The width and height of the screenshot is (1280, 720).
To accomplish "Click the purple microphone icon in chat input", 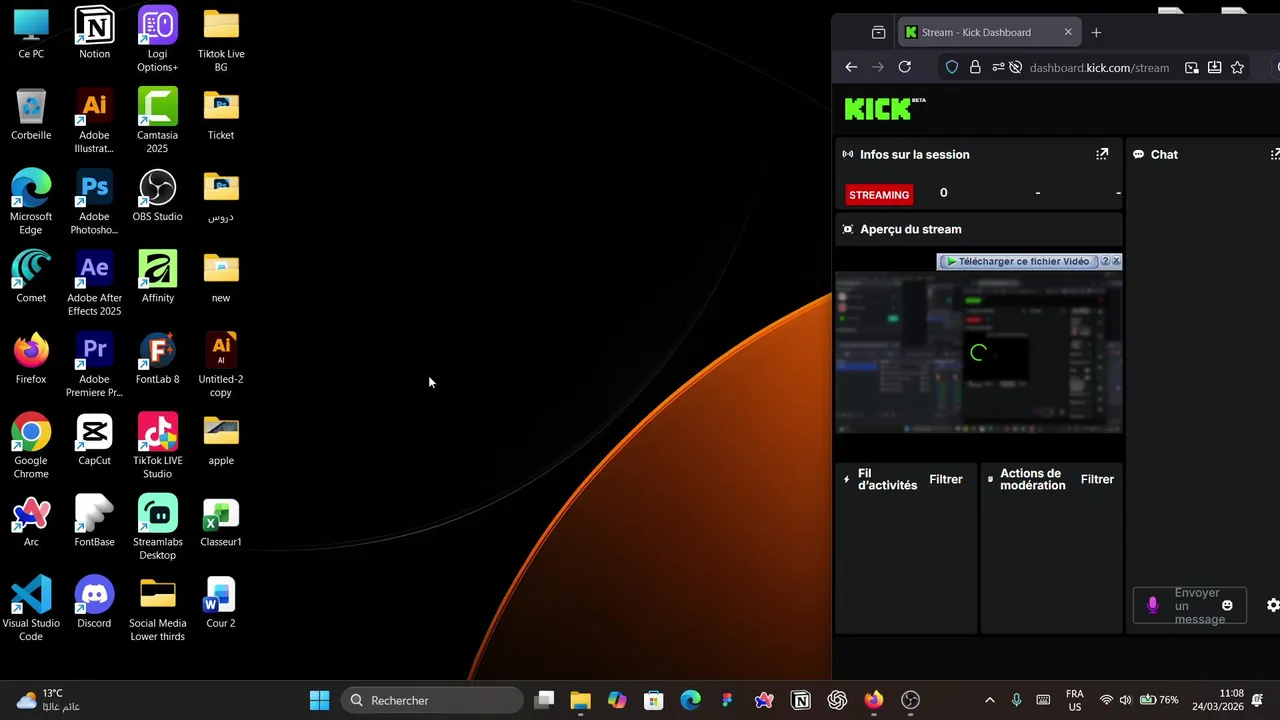I will tap(1153, 605).
